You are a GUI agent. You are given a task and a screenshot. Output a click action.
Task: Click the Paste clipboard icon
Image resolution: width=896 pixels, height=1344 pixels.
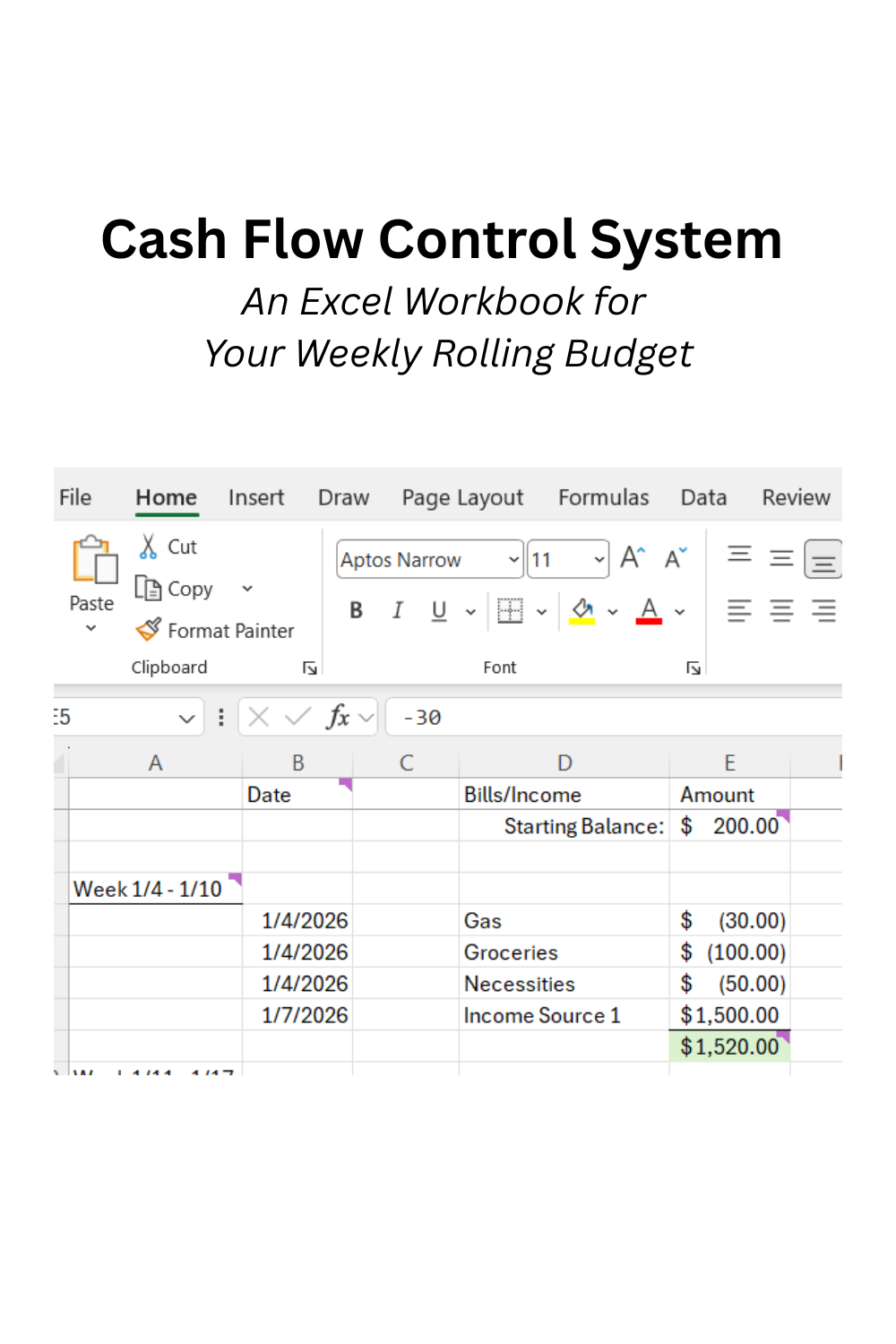click(94, 561)
